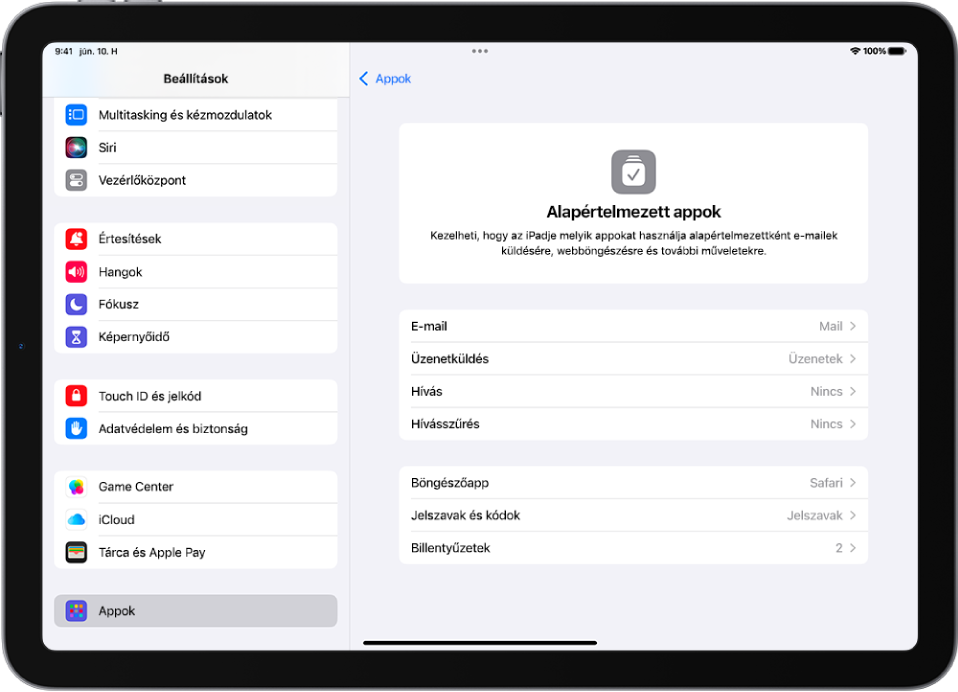
Task: Expand chevron in the Hívás row
Action: click(853, 392)
